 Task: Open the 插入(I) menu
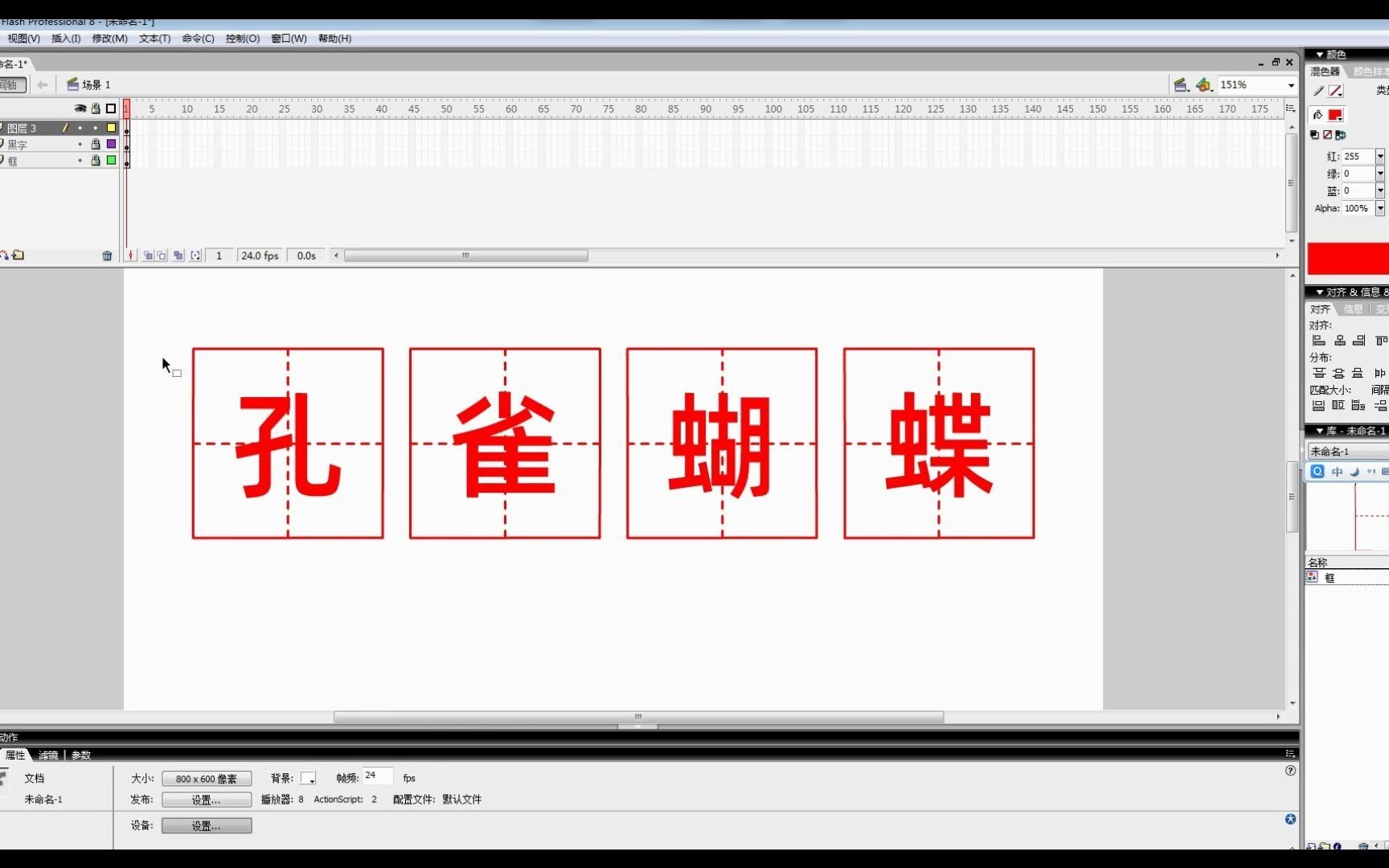tap(66, 39)
